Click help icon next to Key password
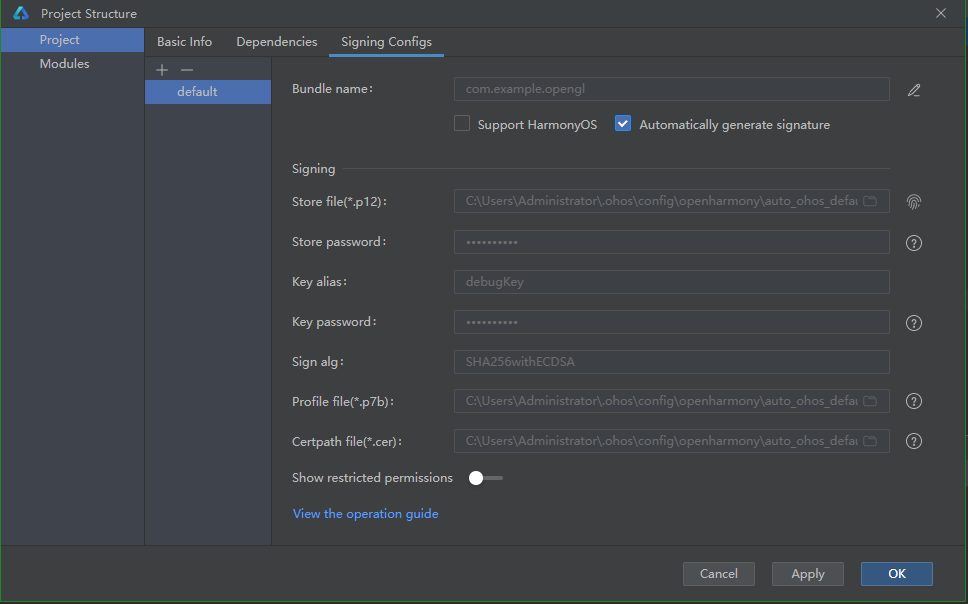The width and height of the screenshot is (968, 604). click(x=913, y=323)
